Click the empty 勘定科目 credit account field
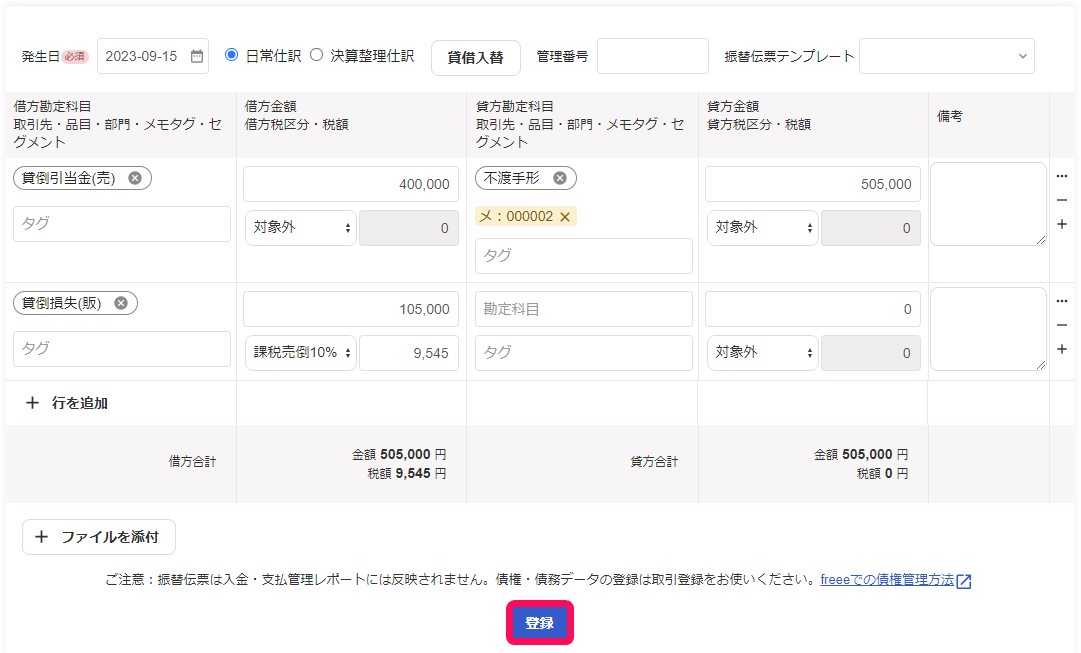 tap(584, 309)
